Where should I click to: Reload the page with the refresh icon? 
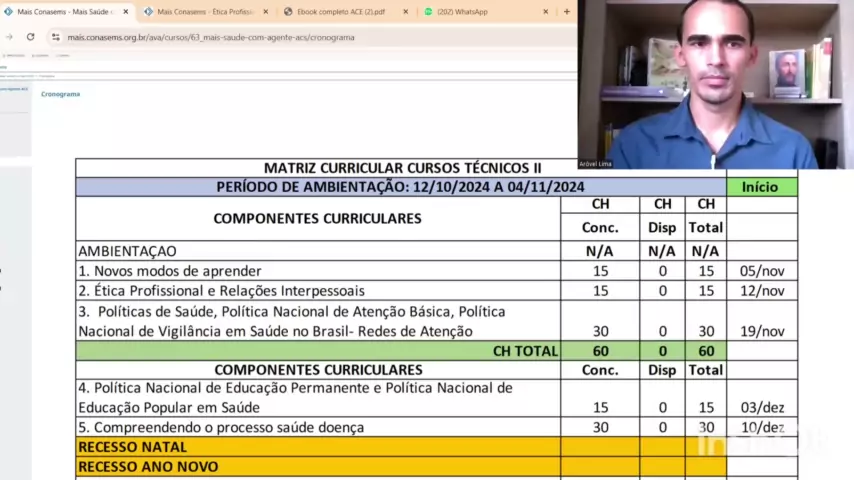(x=30, y=37)
